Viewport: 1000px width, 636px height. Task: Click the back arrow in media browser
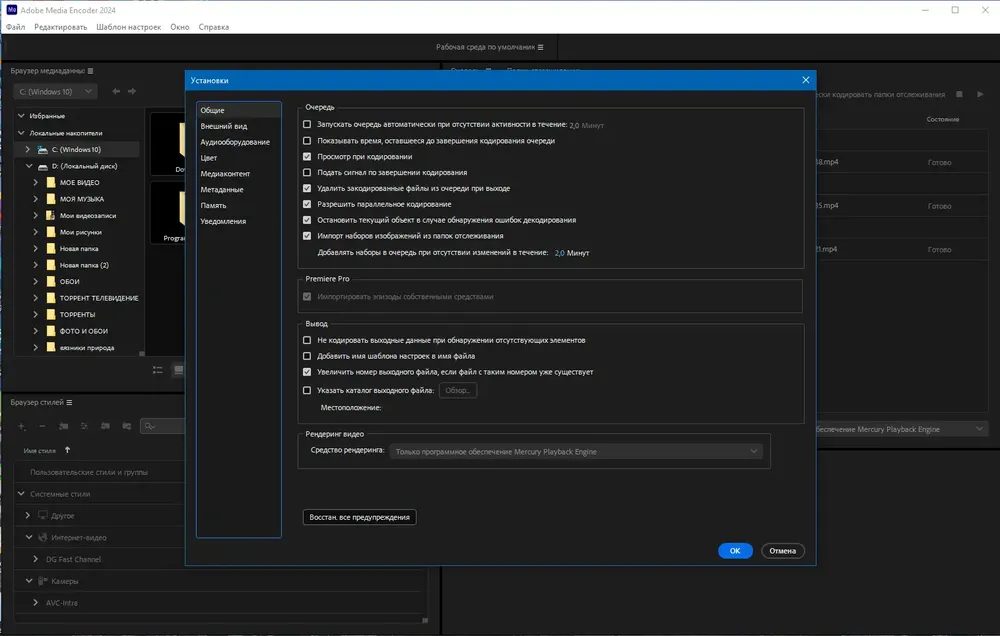[116, 91]
